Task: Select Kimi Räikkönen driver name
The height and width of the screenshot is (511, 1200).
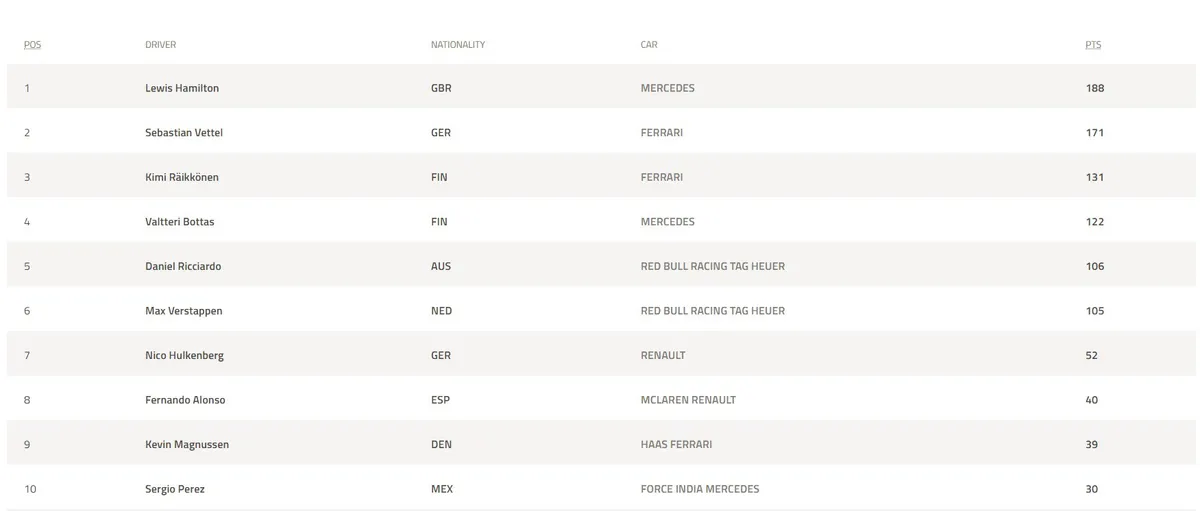Action: point(181,177)
